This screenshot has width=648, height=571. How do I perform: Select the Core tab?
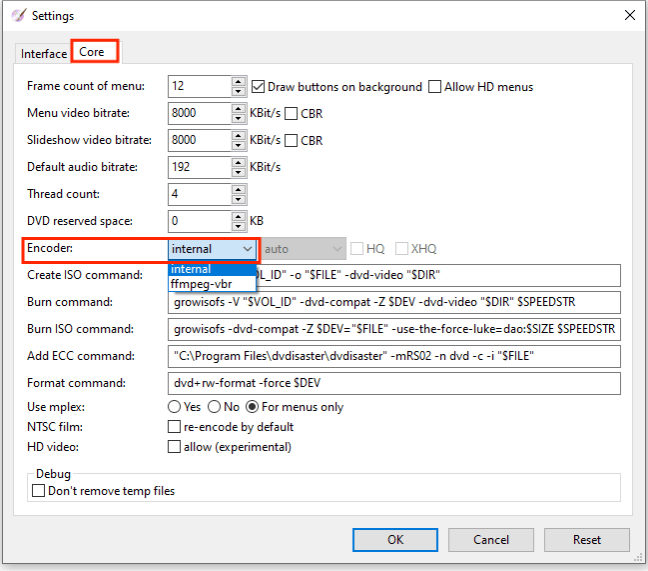[x=92, y=52]
